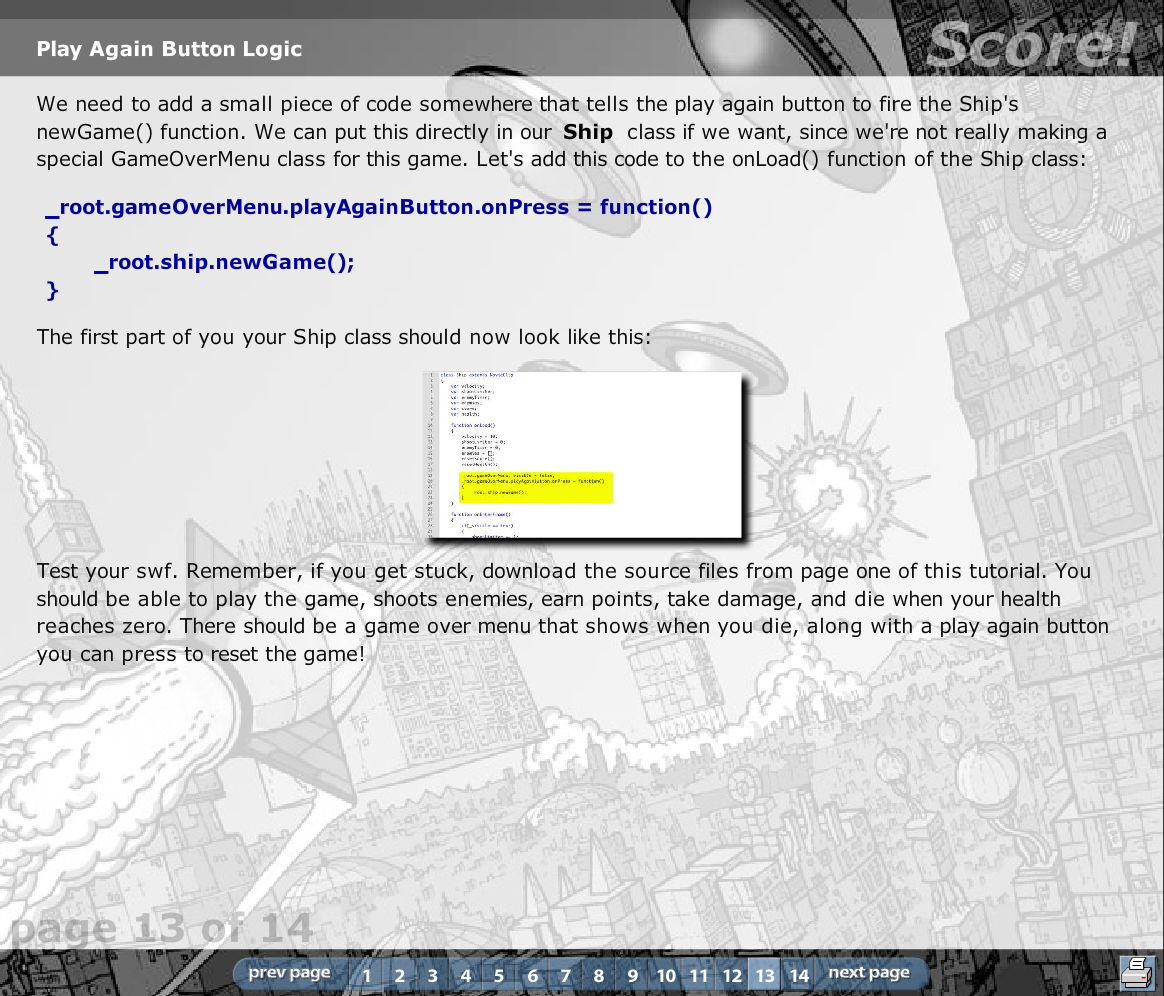Click the printer icon
The width and height of the screenshot is (1164, 996).
click(x=1137, y=972)
